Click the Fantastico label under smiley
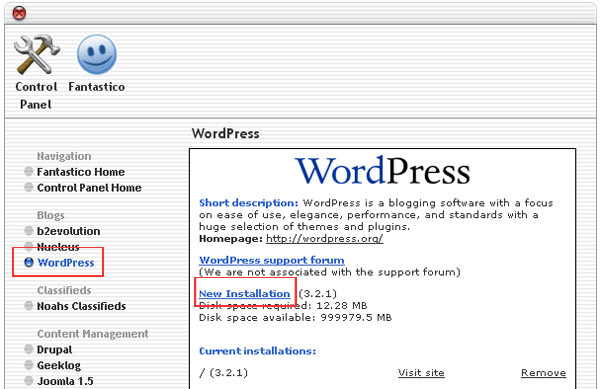 tap(96, 87)
